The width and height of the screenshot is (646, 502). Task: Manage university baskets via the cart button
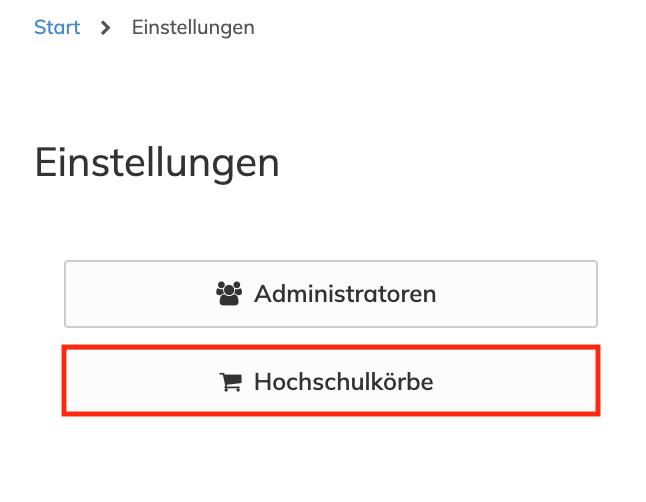pyautogui.click(x=331, y=381)
